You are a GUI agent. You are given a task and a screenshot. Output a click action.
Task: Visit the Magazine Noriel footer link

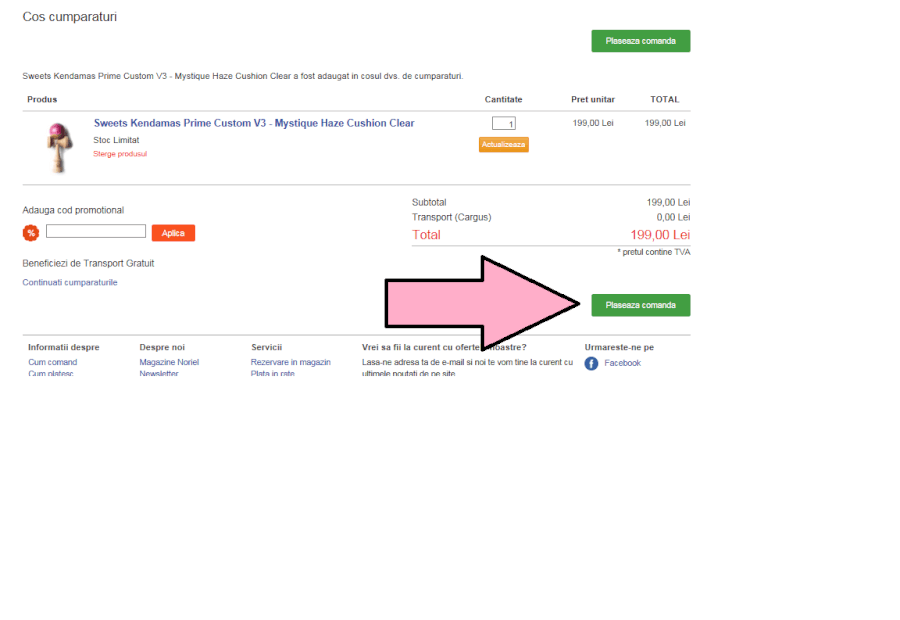(169, 362)
